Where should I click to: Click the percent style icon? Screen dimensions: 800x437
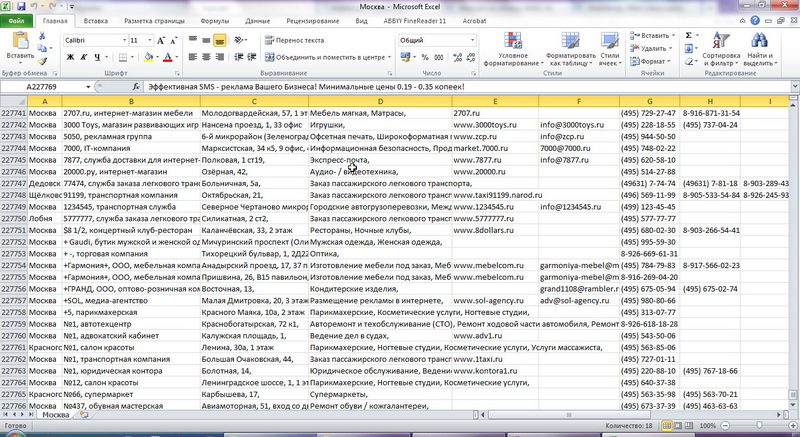tap(425, 57)
